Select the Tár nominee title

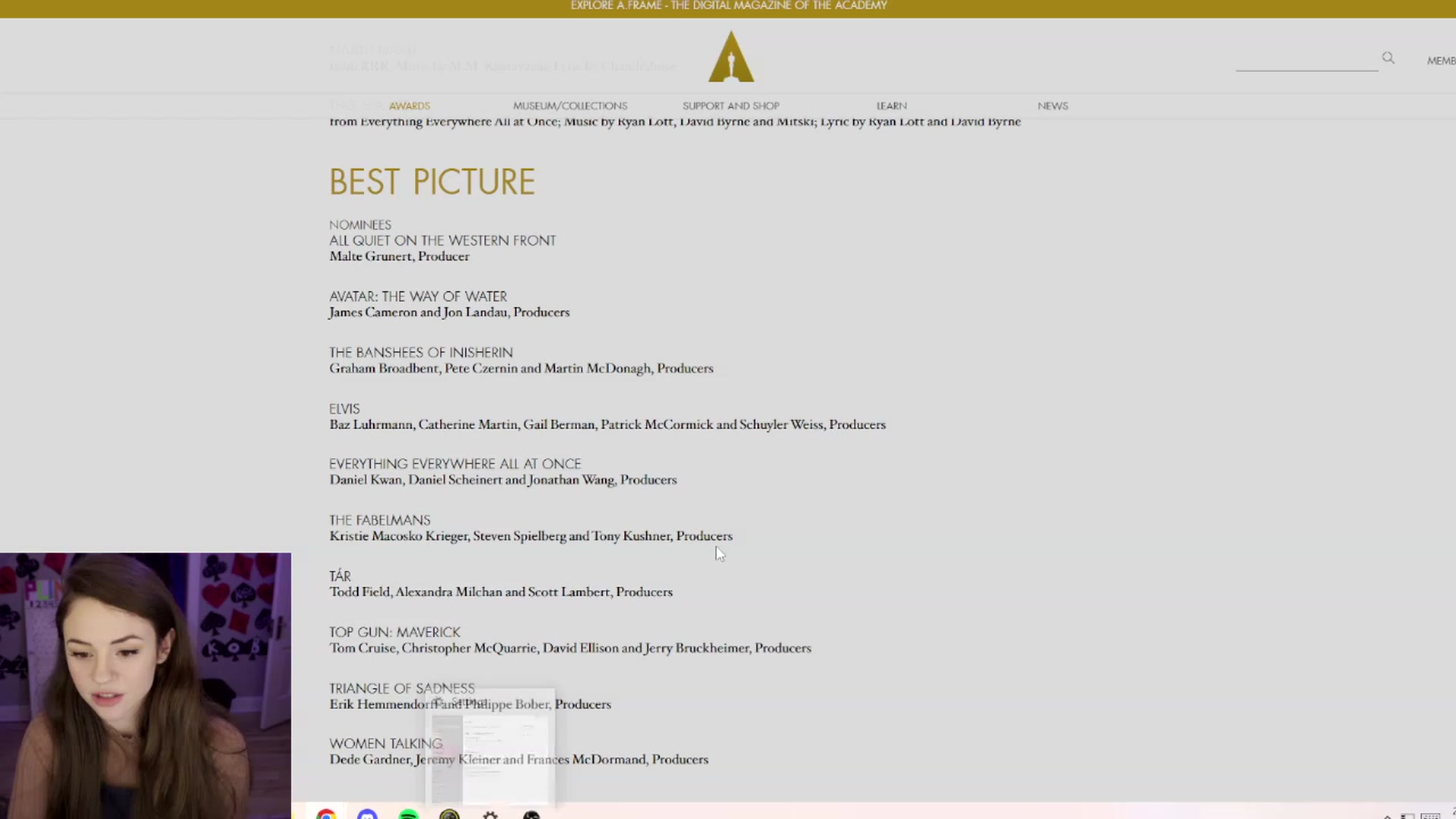340,576
